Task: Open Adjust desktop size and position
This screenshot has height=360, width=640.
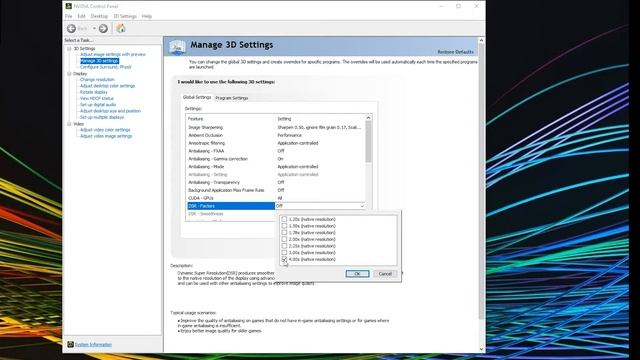Action: tap(110, 111)
